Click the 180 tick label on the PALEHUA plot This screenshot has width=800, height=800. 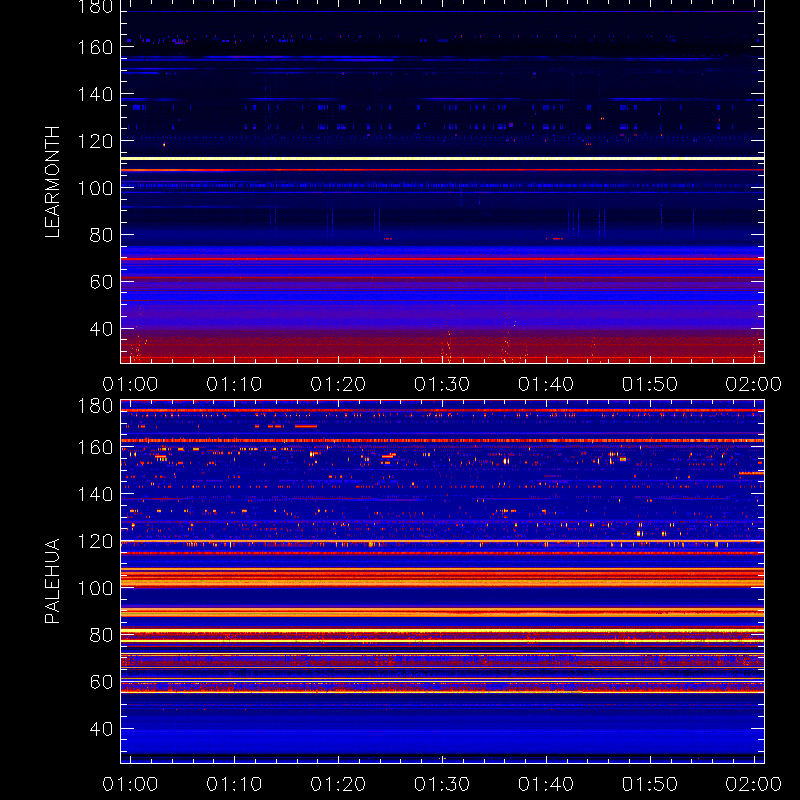(95, 406)
